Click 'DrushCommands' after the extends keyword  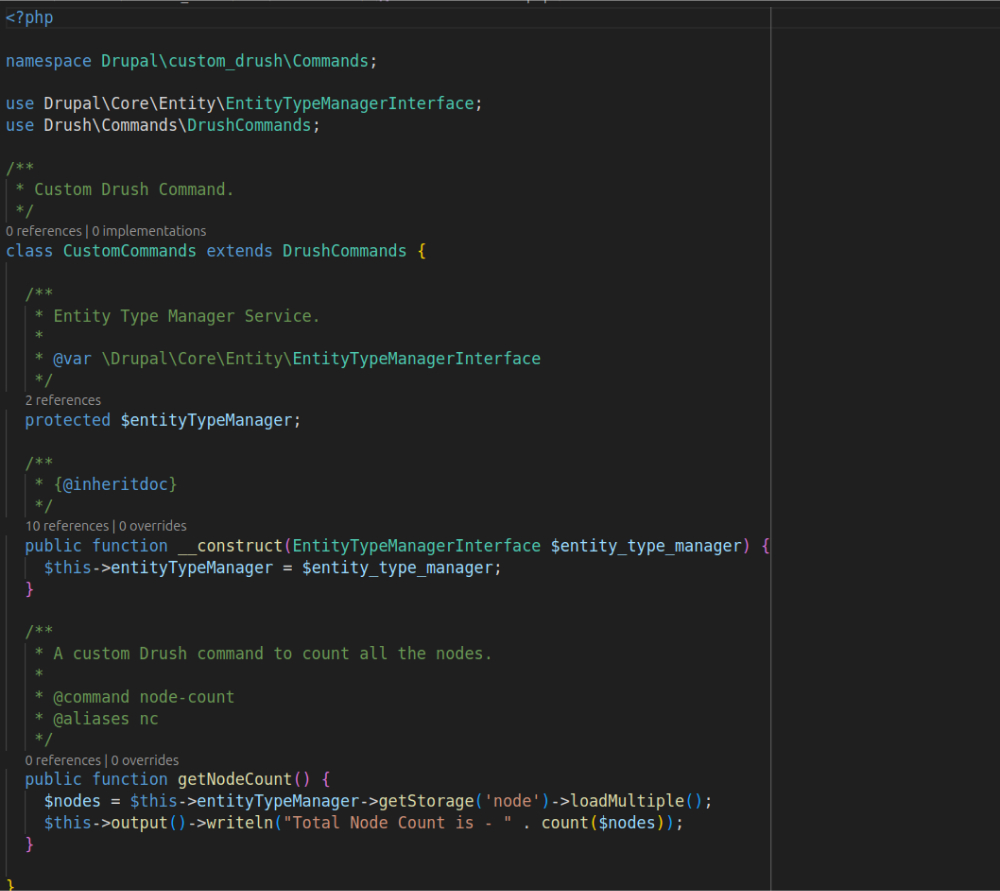click(x=344, y=251)
